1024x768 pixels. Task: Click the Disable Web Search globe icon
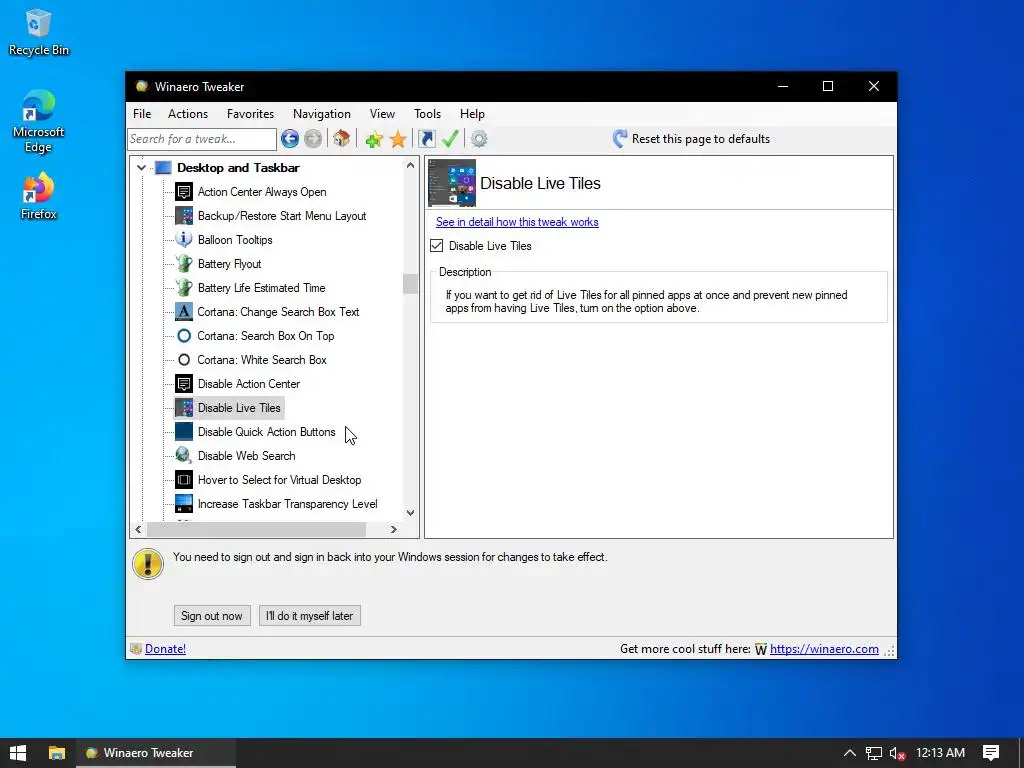(x=184, y=456)
